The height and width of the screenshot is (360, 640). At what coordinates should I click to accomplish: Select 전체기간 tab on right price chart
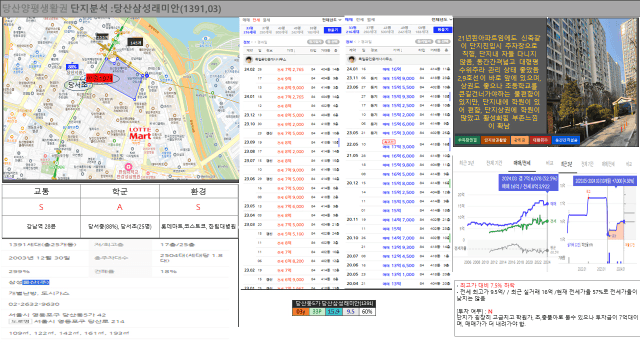587,164
